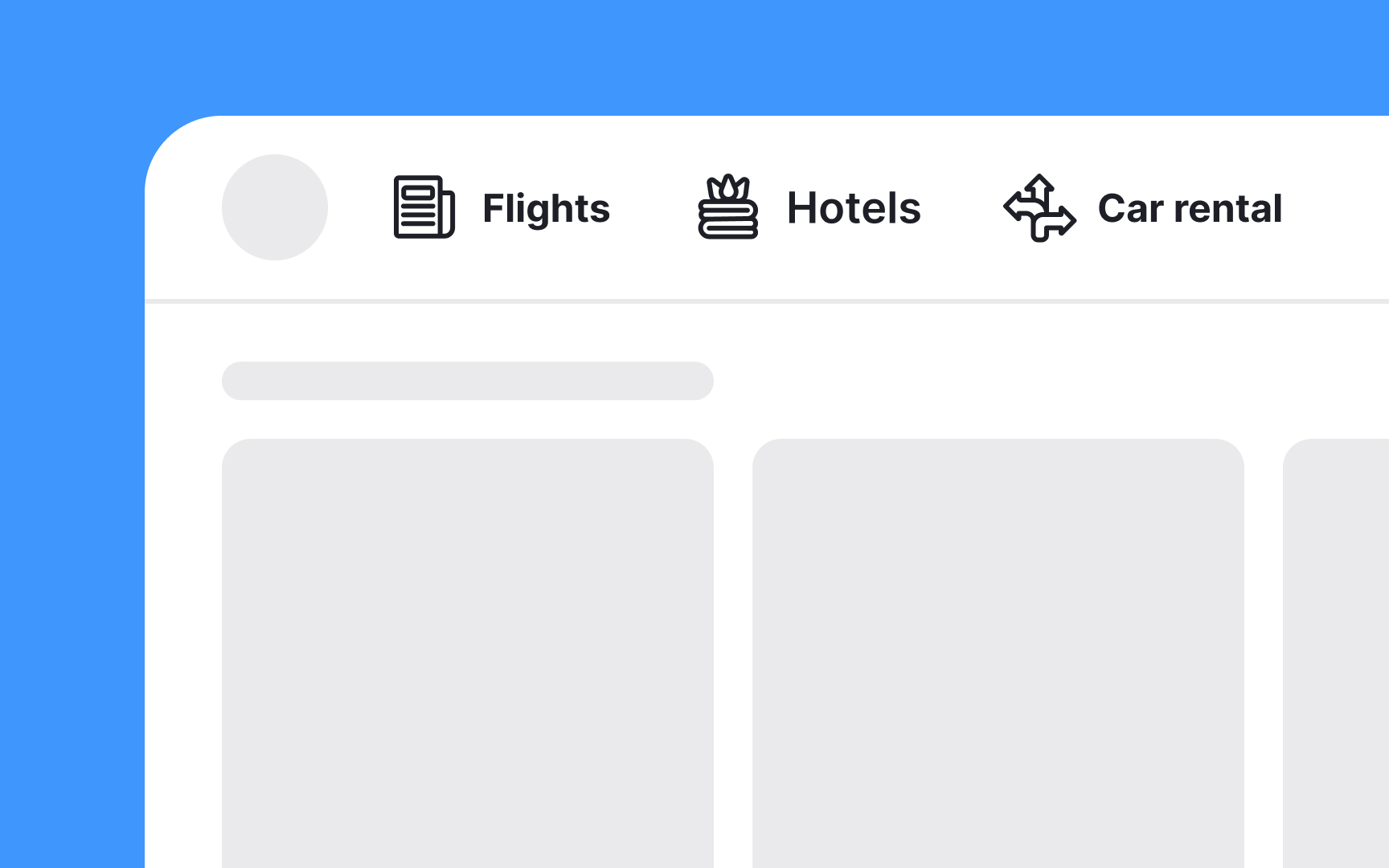Image resolution: width=1389 pixels, height=868 pixels.
Task: Open the Flights navigation item
Action: [x=502, y=207]
